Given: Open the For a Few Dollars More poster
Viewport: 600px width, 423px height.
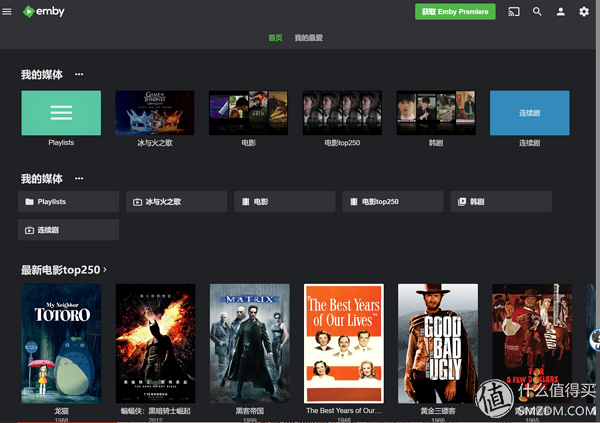Looking at the screenshot, I should tap(532, 343).
